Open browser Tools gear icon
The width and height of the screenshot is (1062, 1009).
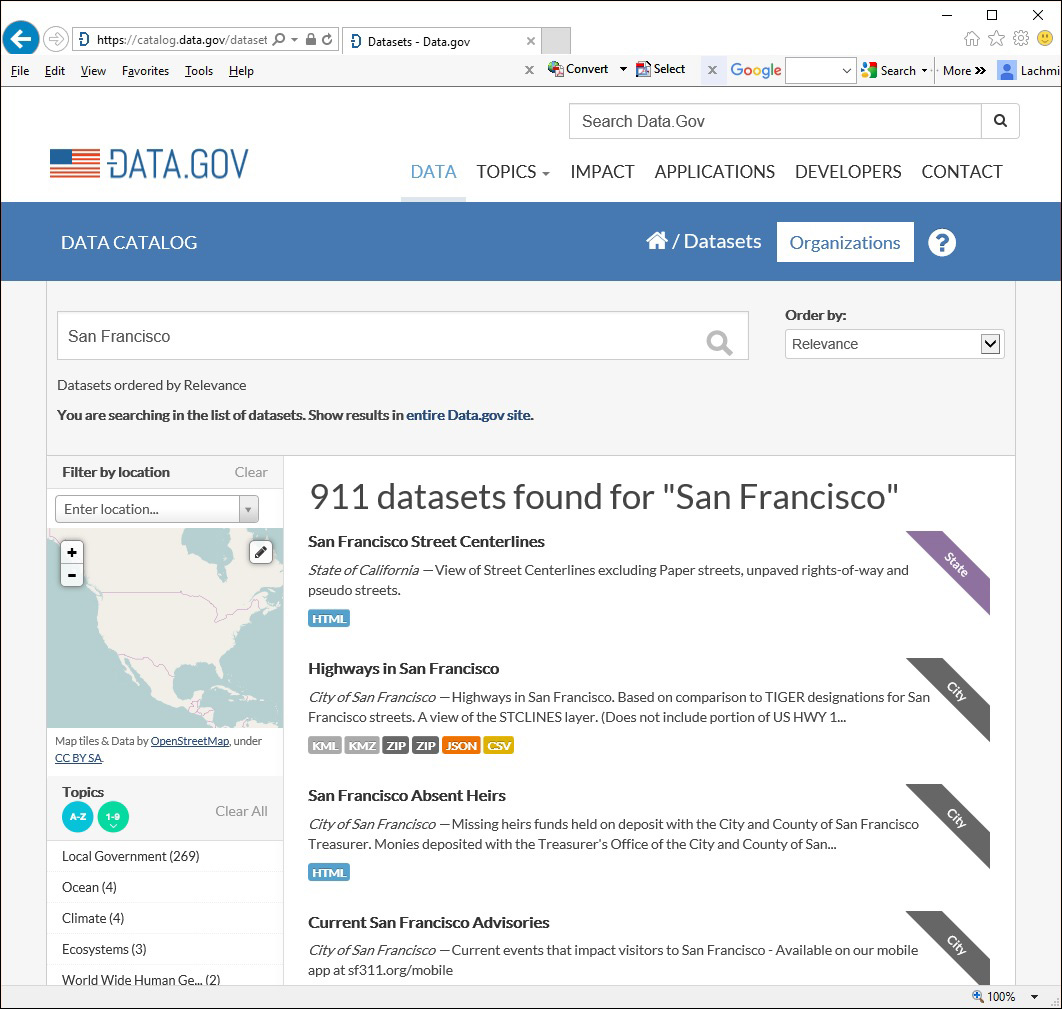coord(1021,39)
